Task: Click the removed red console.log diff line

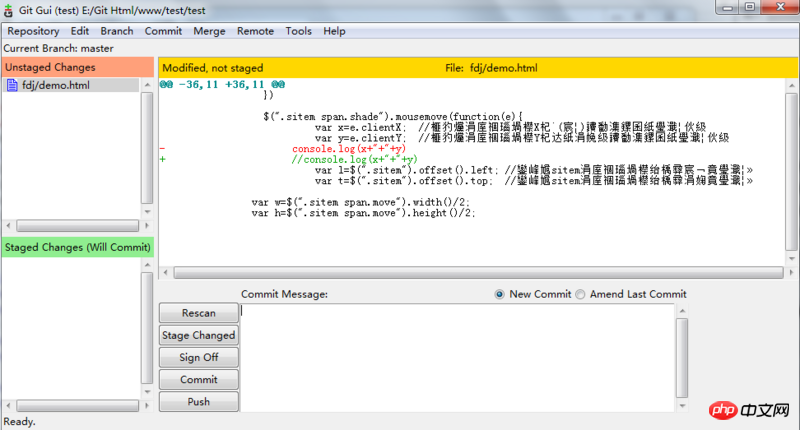Action: [x=349, y=148]
